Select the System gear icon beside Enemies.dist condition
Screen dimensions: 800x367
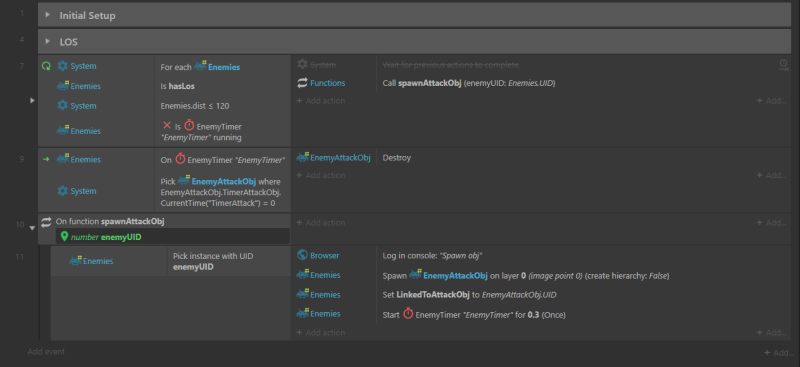(62, 105)
